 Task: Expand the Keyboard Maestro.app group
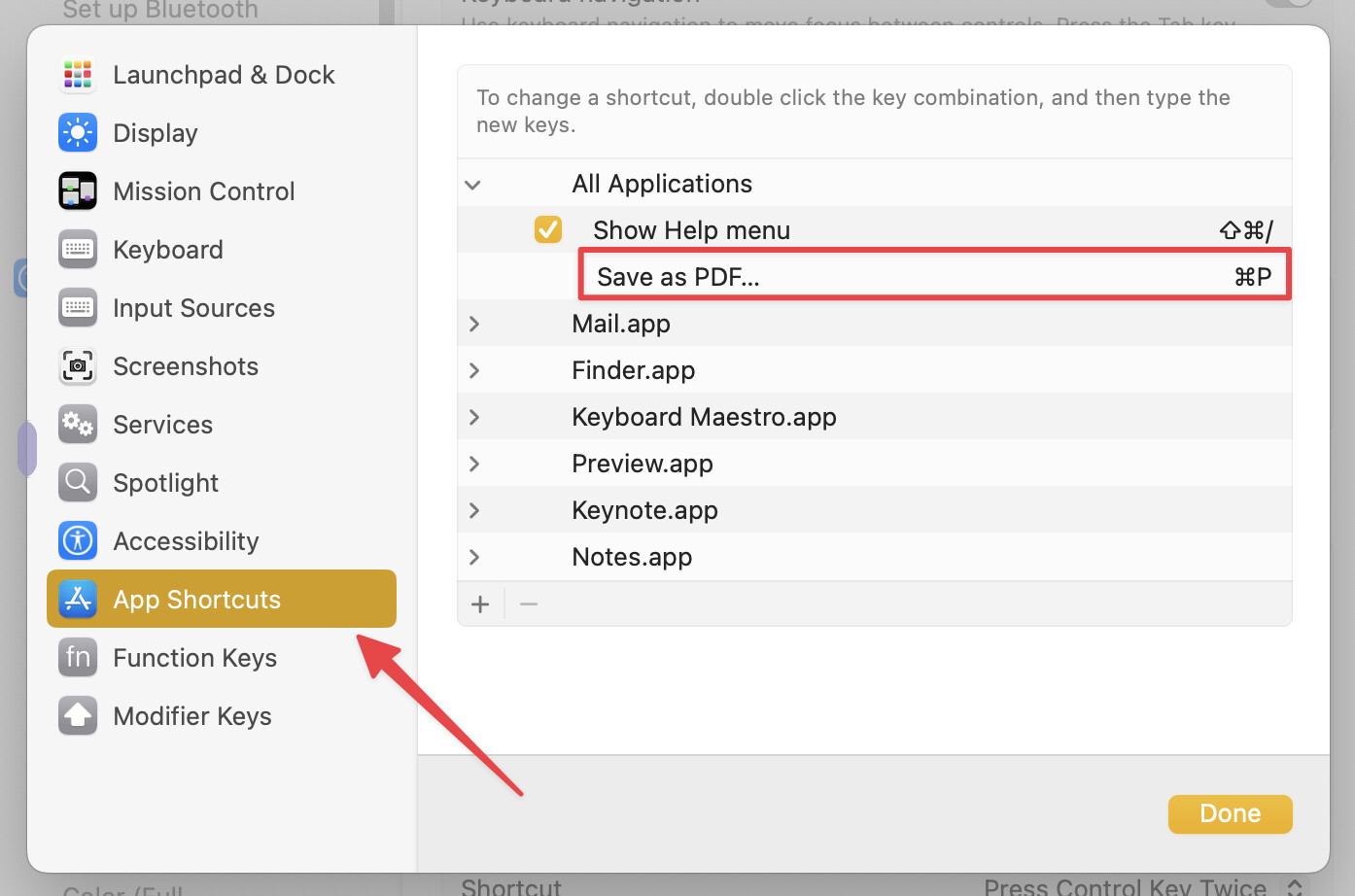point(474,417)
